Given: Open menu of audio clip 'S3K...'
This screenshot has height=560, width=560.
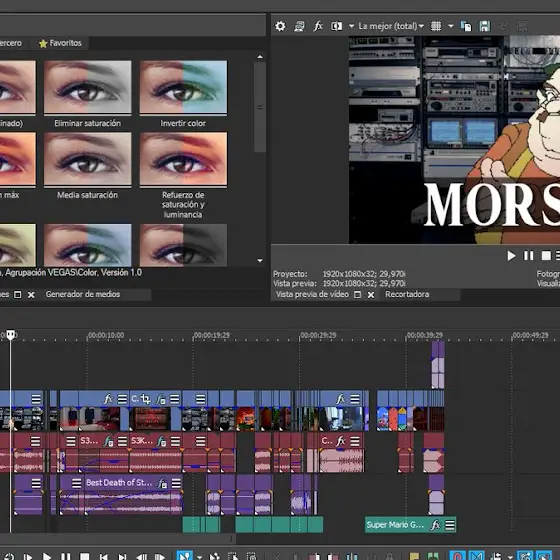Looking at the screenshot, I should tap(175, 442).
